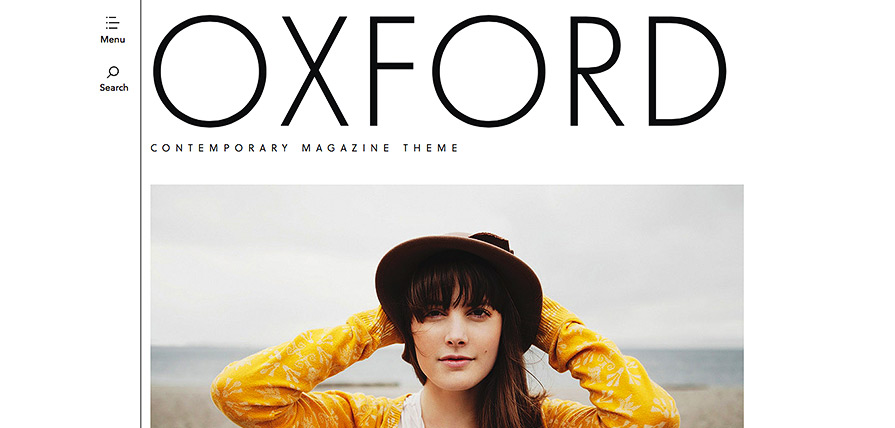Click the sidebar vertical divider line
895x428 pixels.
[140, 214]
